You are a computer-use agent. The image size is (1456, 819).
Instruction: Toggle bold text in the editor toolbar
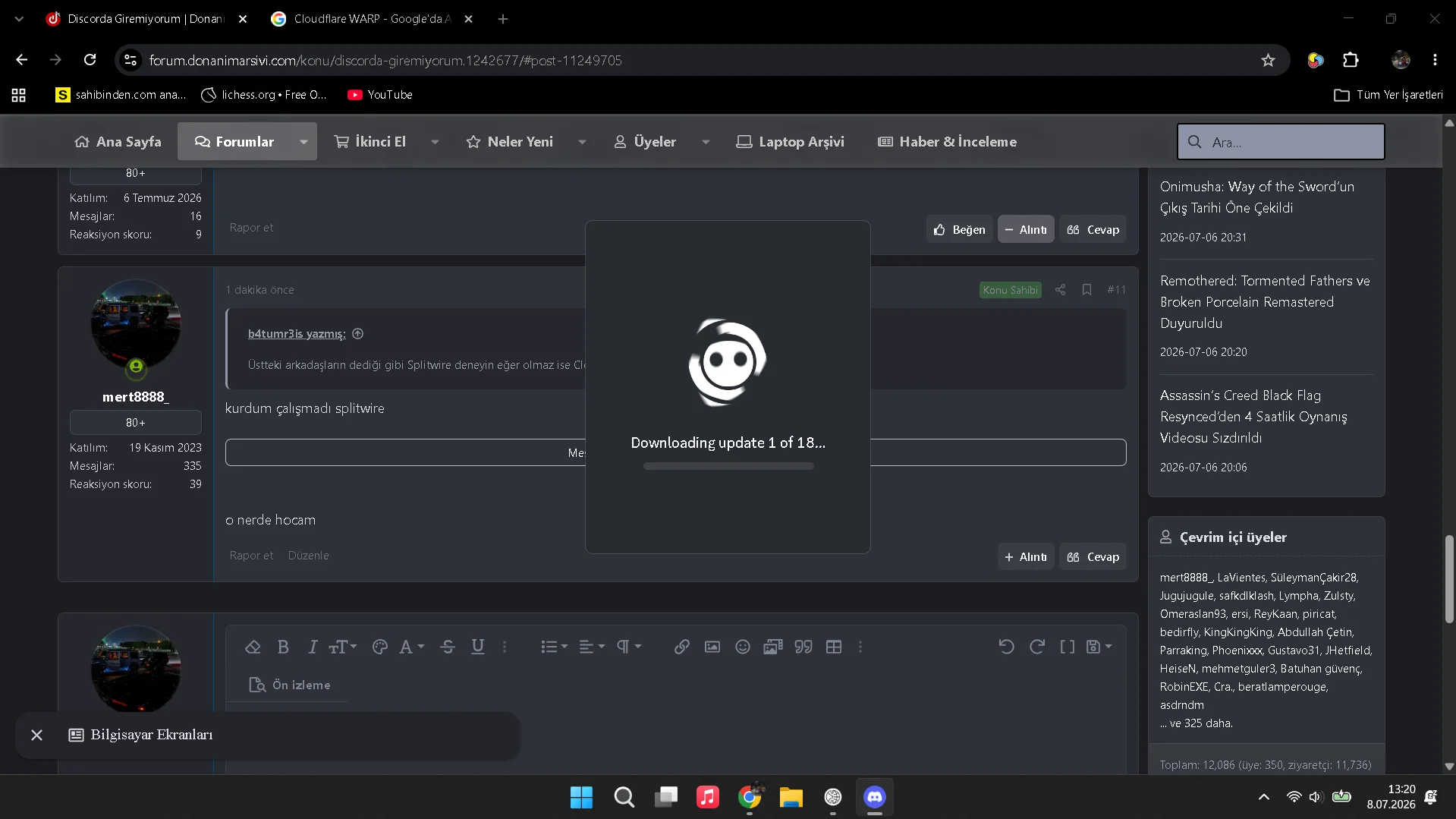pyautogui.click(x=283, y=647)
